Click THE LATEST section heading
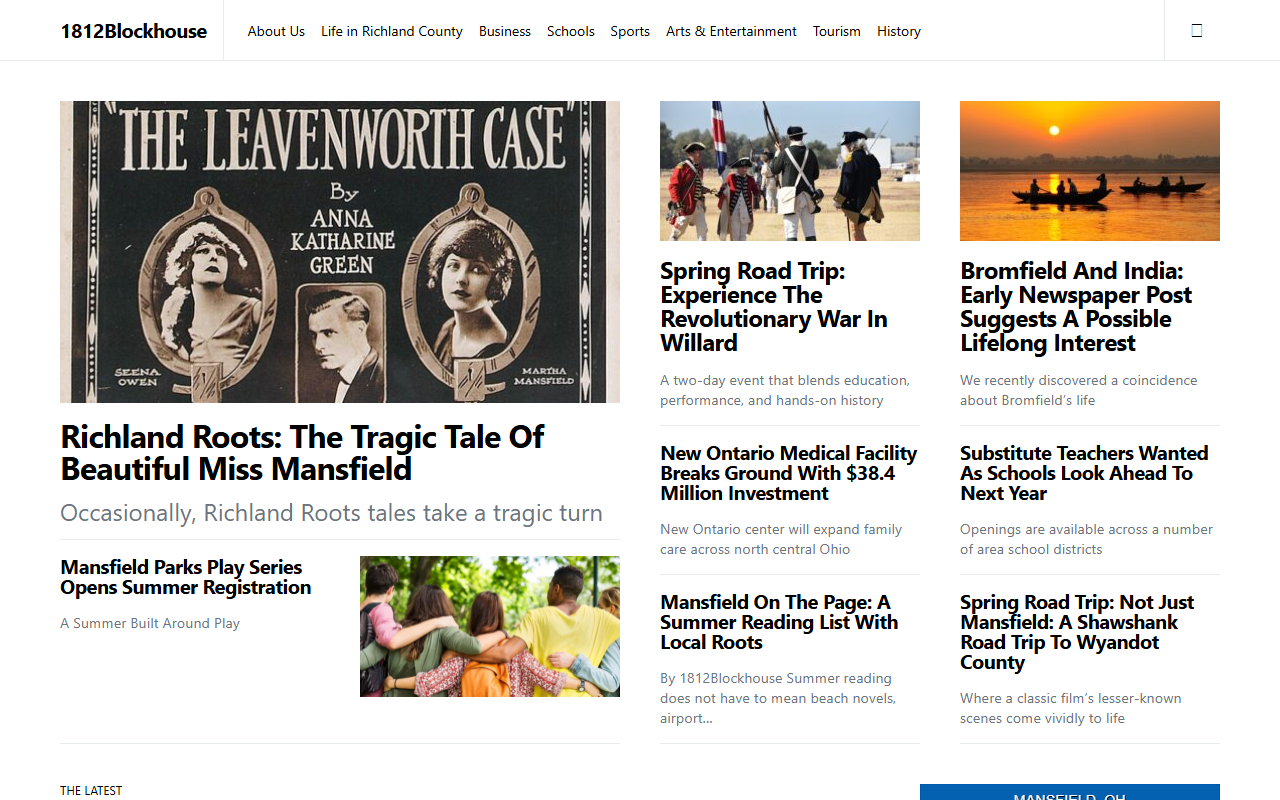 pos(91,790)
